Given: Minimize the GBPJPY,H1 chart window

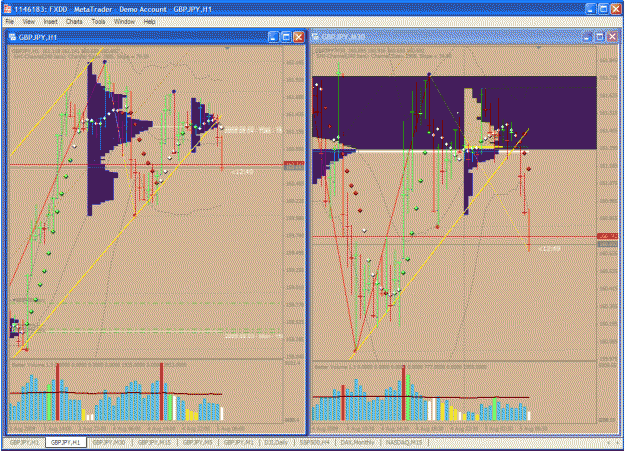Looking at the screenshot, I should click(273, 37).
